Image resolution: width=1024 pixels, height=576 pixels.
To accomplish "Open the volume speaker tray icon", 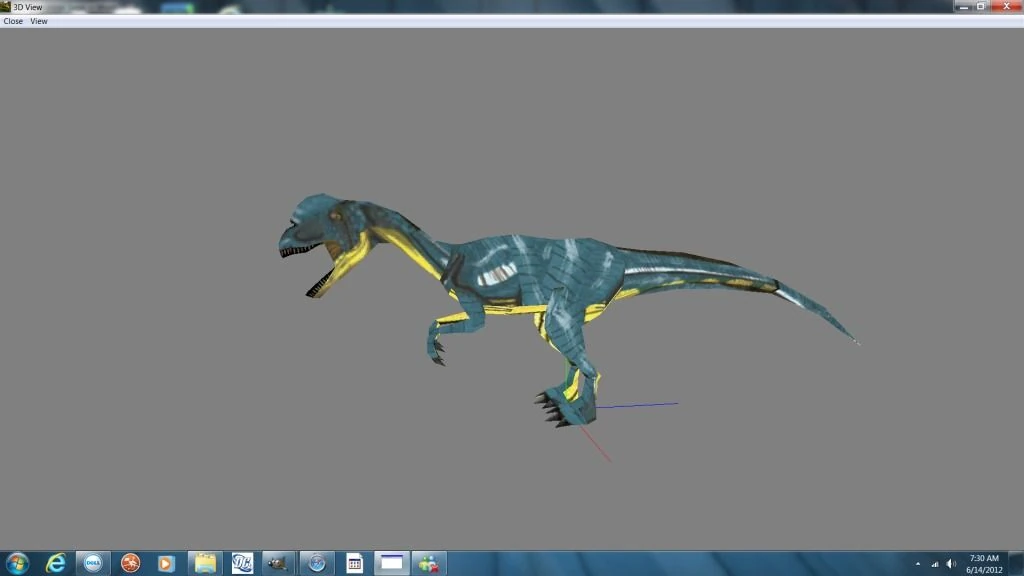I will click(x=952, y=564).
